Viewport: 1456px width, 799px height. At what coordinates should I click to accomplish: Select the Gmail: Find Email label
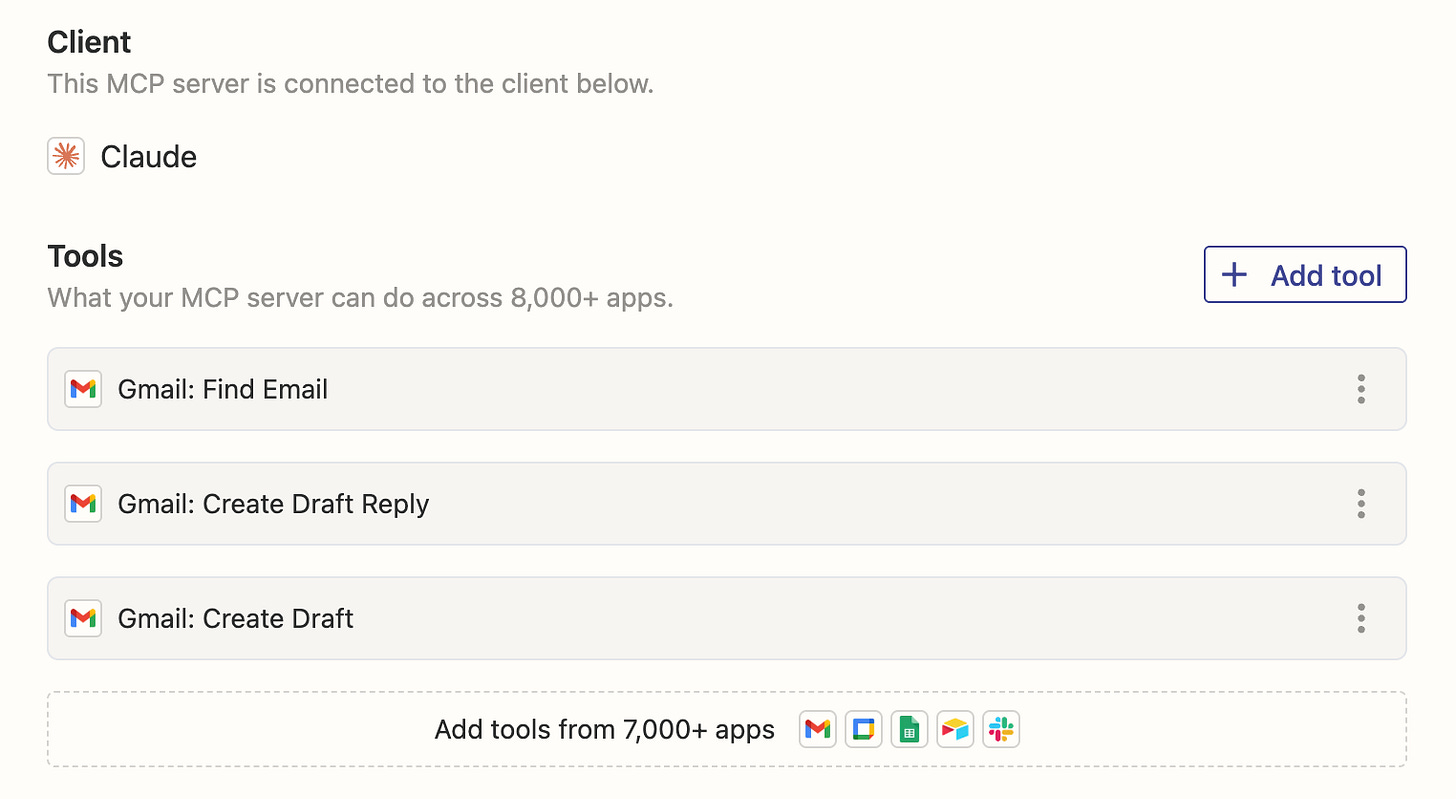223,389
